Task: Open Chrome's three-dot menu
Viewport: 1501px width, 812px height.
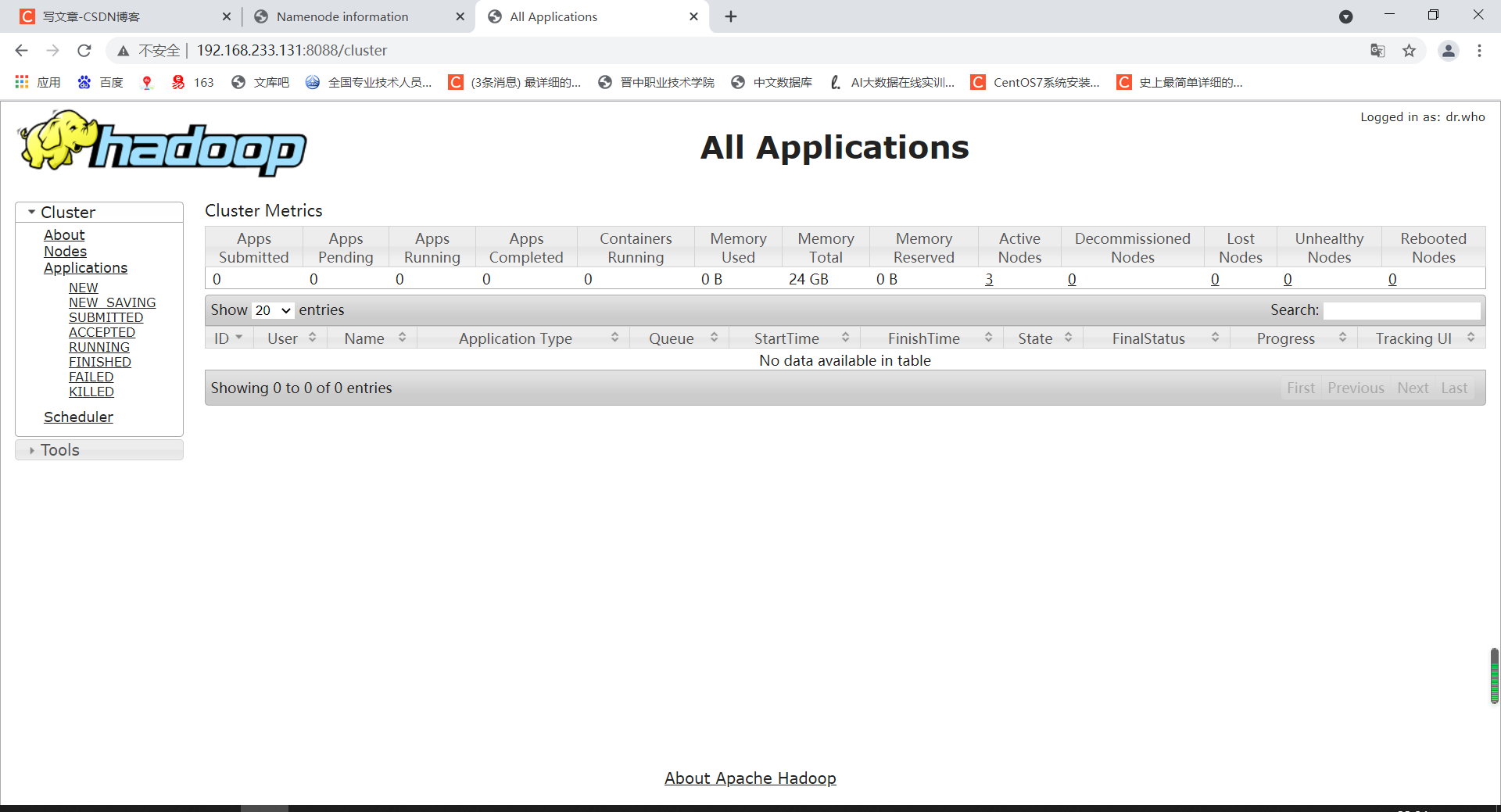Action: 1479,50
